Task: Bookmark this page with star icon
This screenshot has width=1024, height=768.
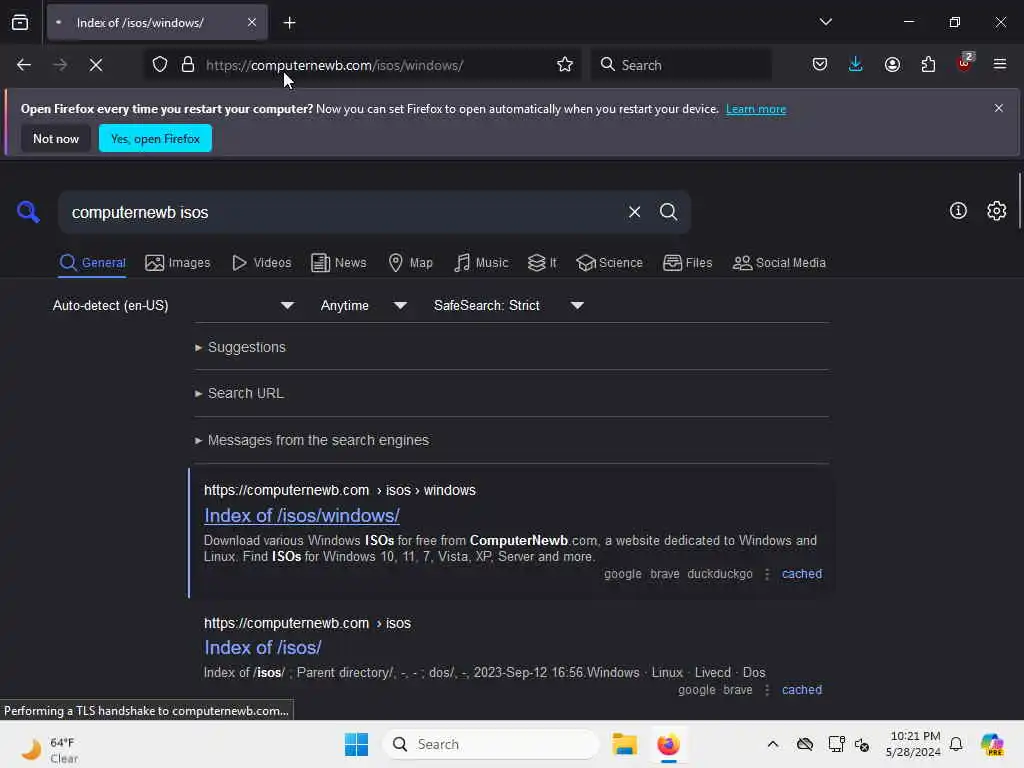Action: (x=565, y=65)
